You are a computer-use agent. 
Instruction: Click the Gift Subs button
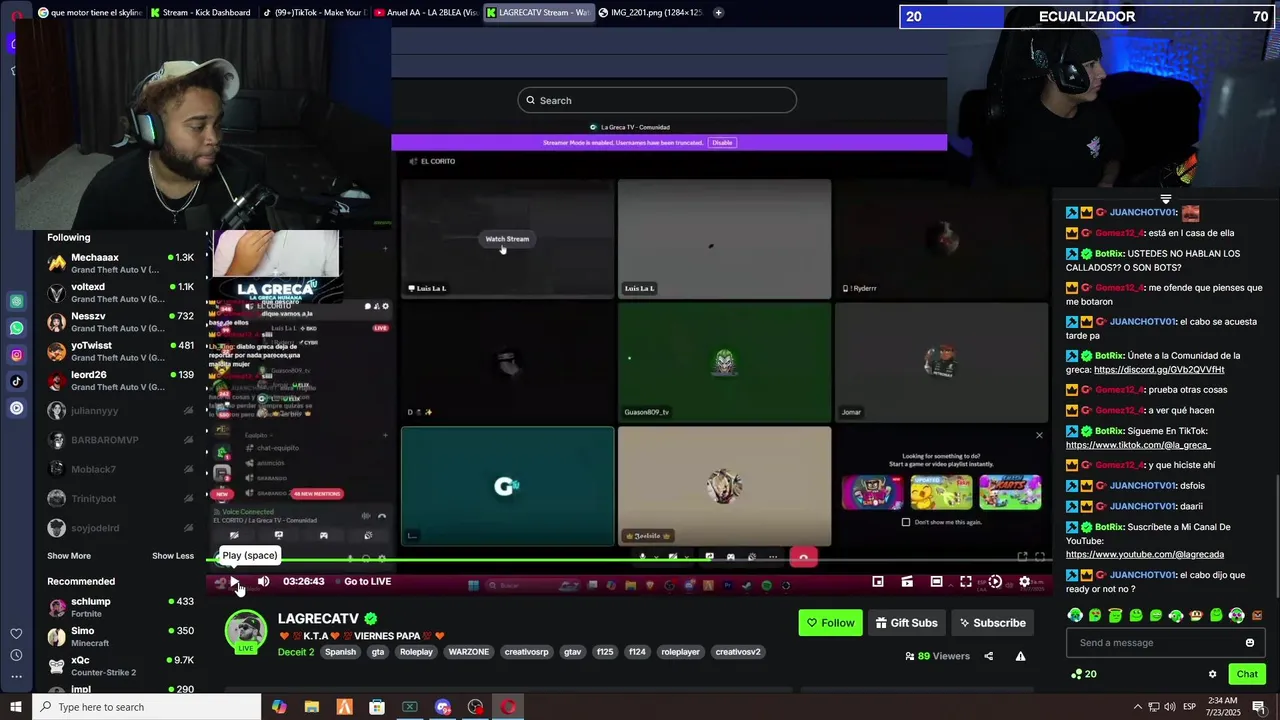[907, 623]
